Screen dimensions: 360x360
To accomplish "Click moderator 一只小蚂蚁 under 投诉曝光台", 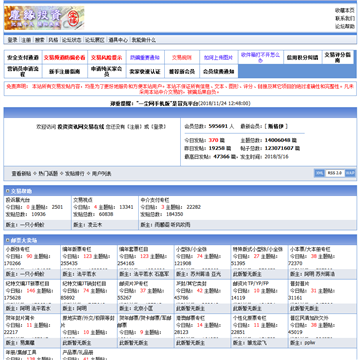I will pyautogui.click(x=32, y=225).
